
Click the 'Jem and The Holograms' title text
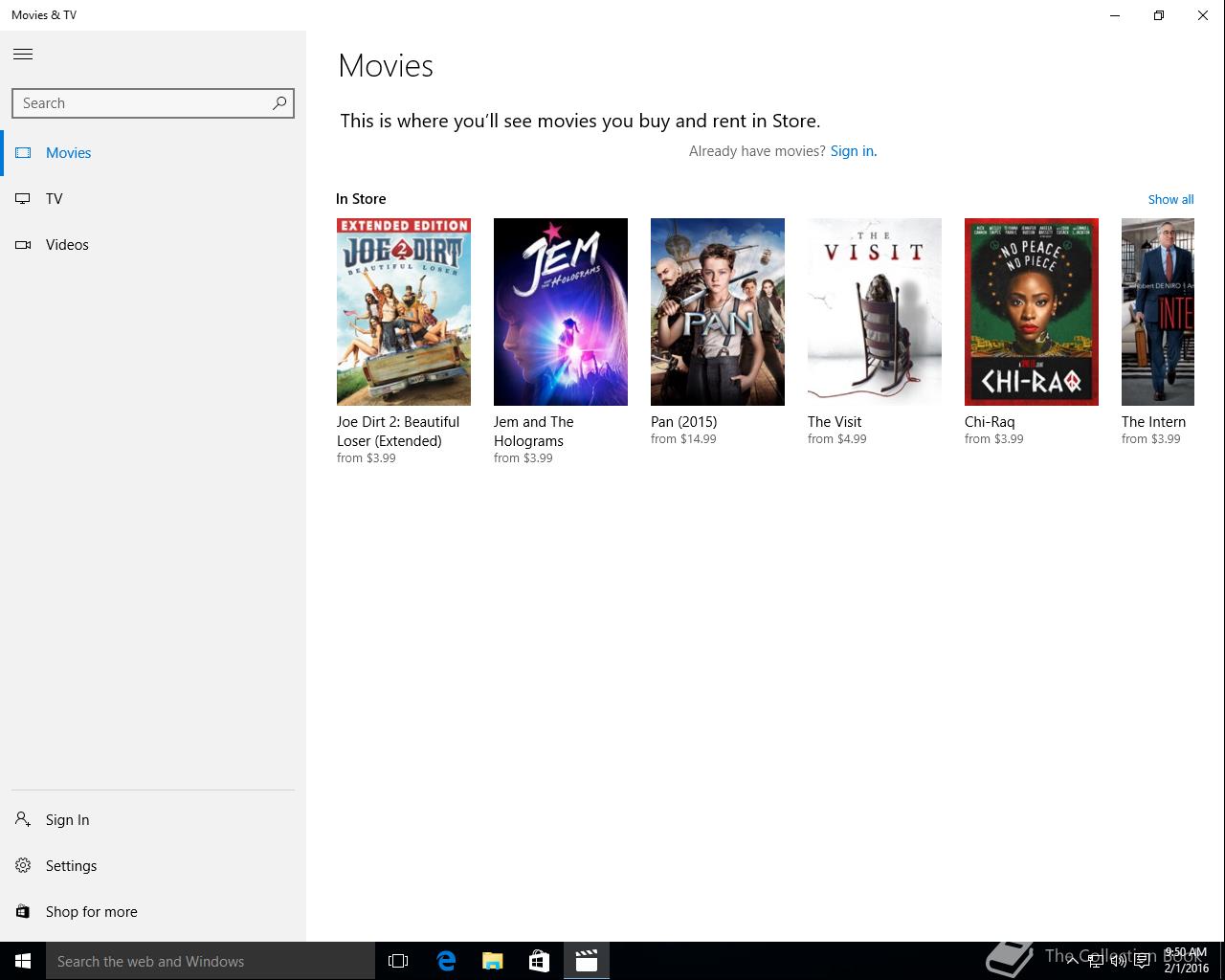pos(534,432)
